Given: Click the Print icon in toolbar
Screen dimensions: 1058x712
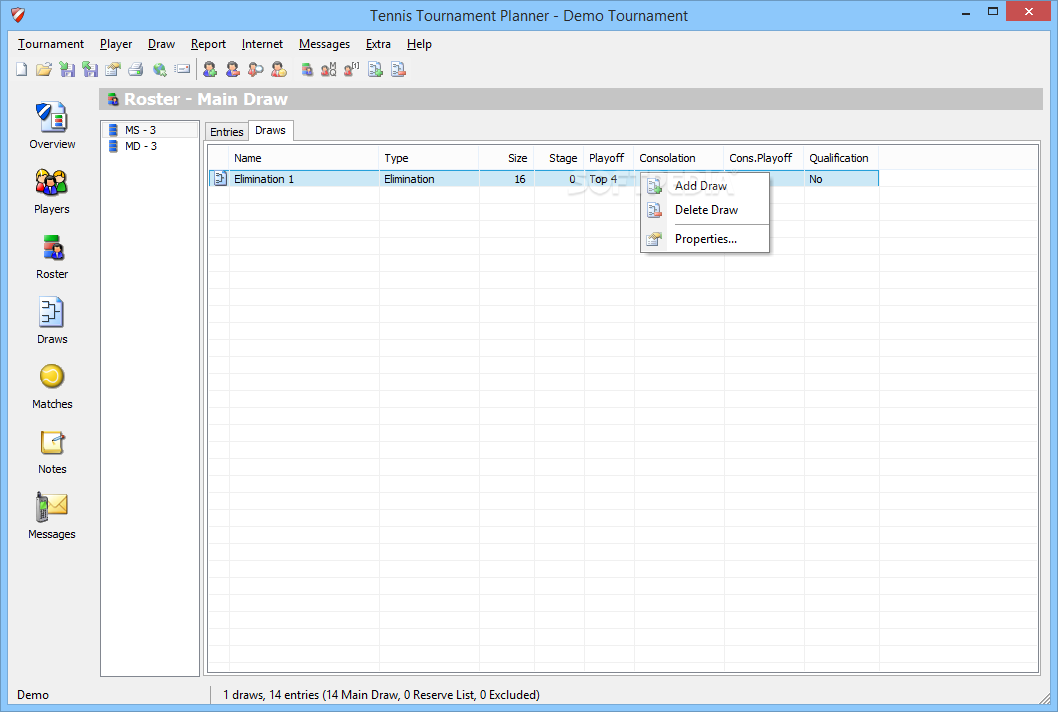Looking at the screenshot, I should (x=136, y=70).
